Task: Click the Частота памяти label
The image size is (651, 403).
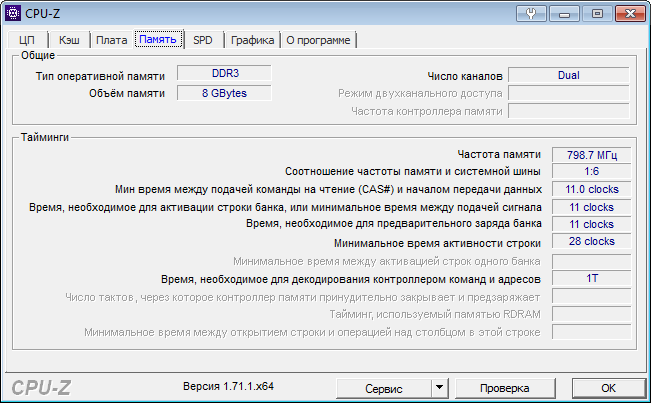Action: click(499, 154)
